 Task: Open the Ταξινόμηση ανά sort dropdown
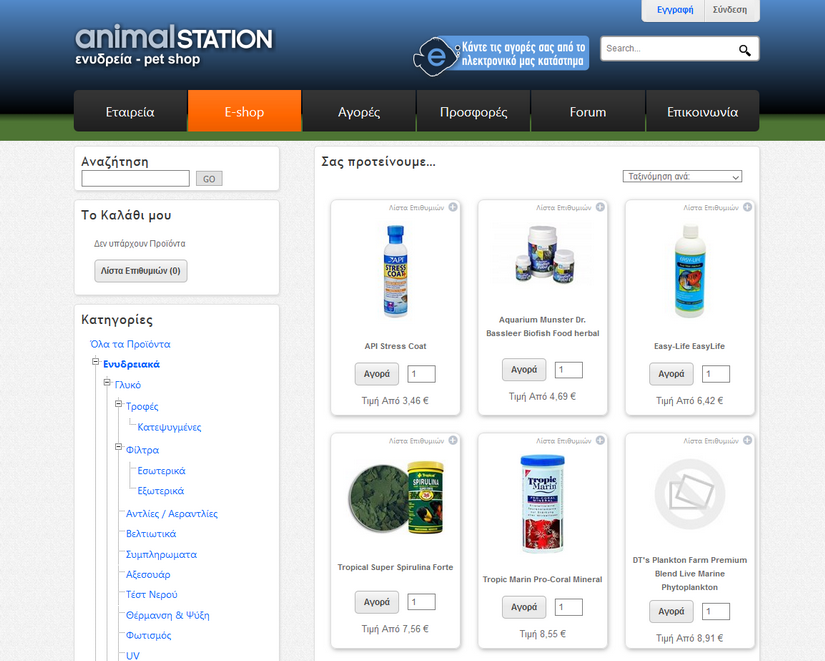(682, 177)
